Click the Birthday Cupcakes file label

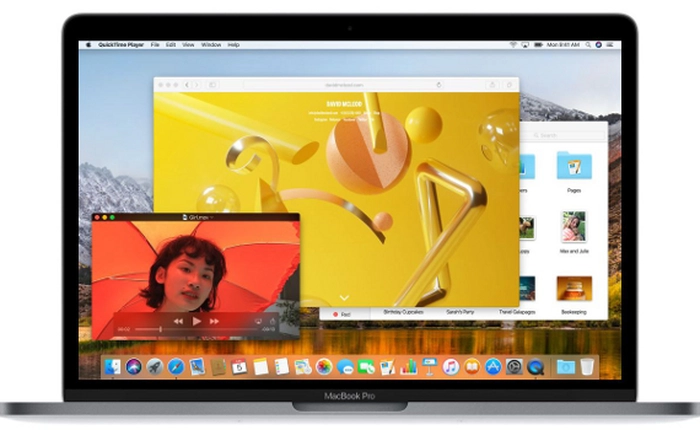click(404, 312)
